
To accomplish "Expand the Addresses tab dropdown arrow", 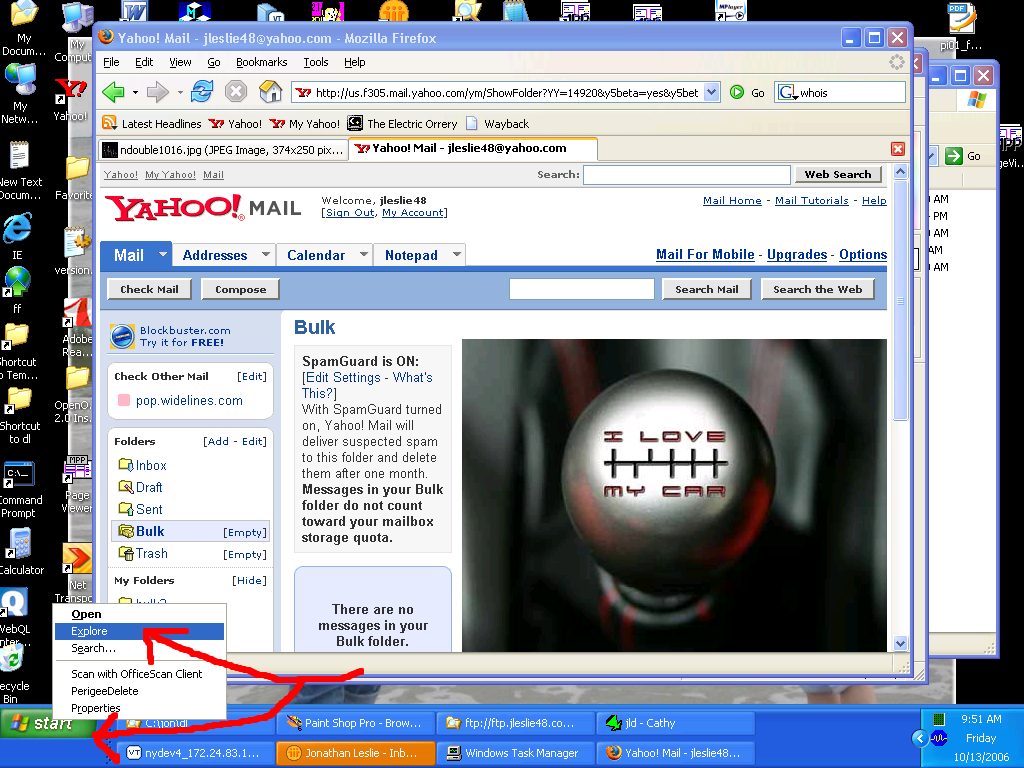I will 265,255.
